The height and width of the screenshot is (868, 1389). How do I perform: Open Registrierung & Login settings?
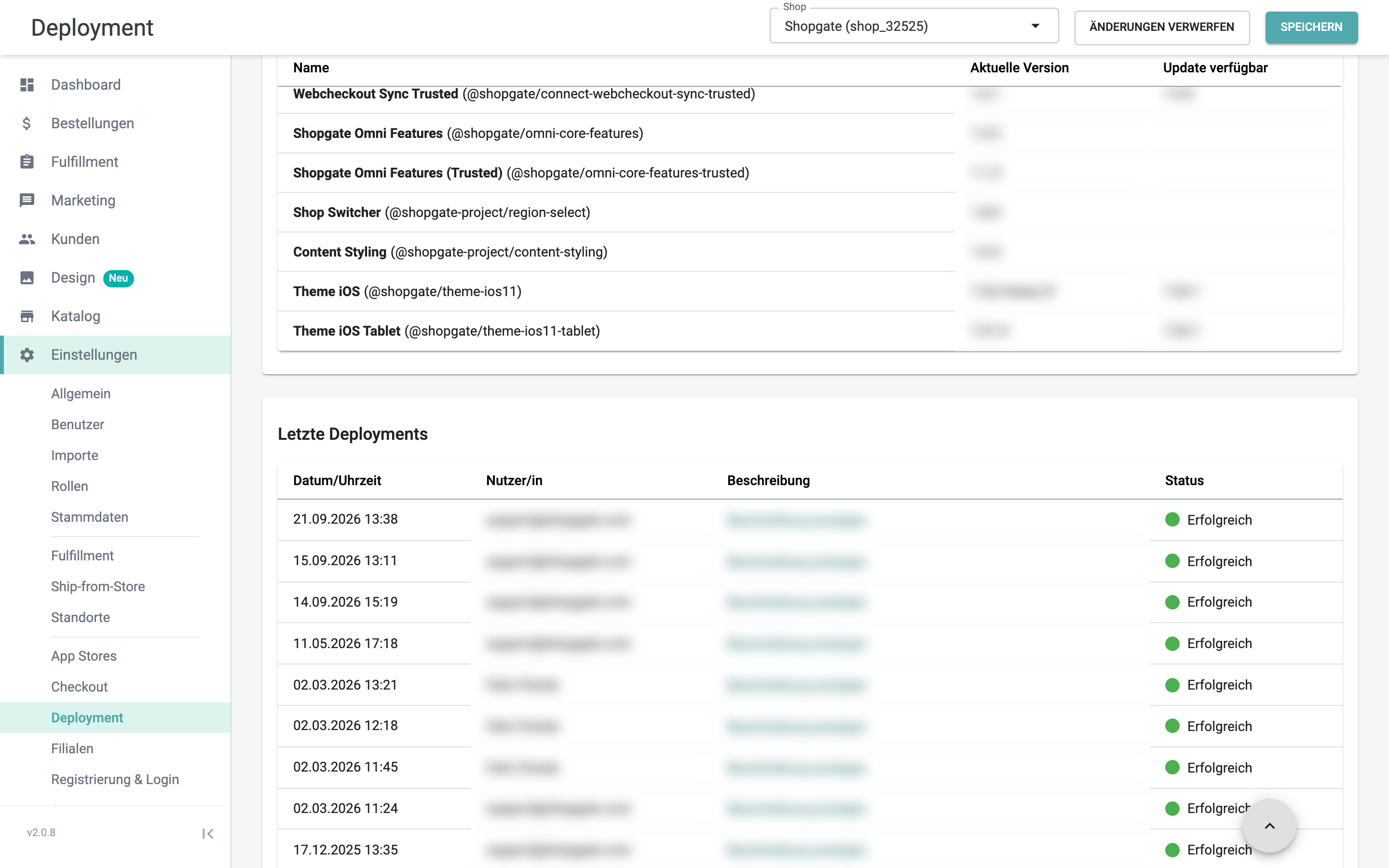click(x=115, y=780)
